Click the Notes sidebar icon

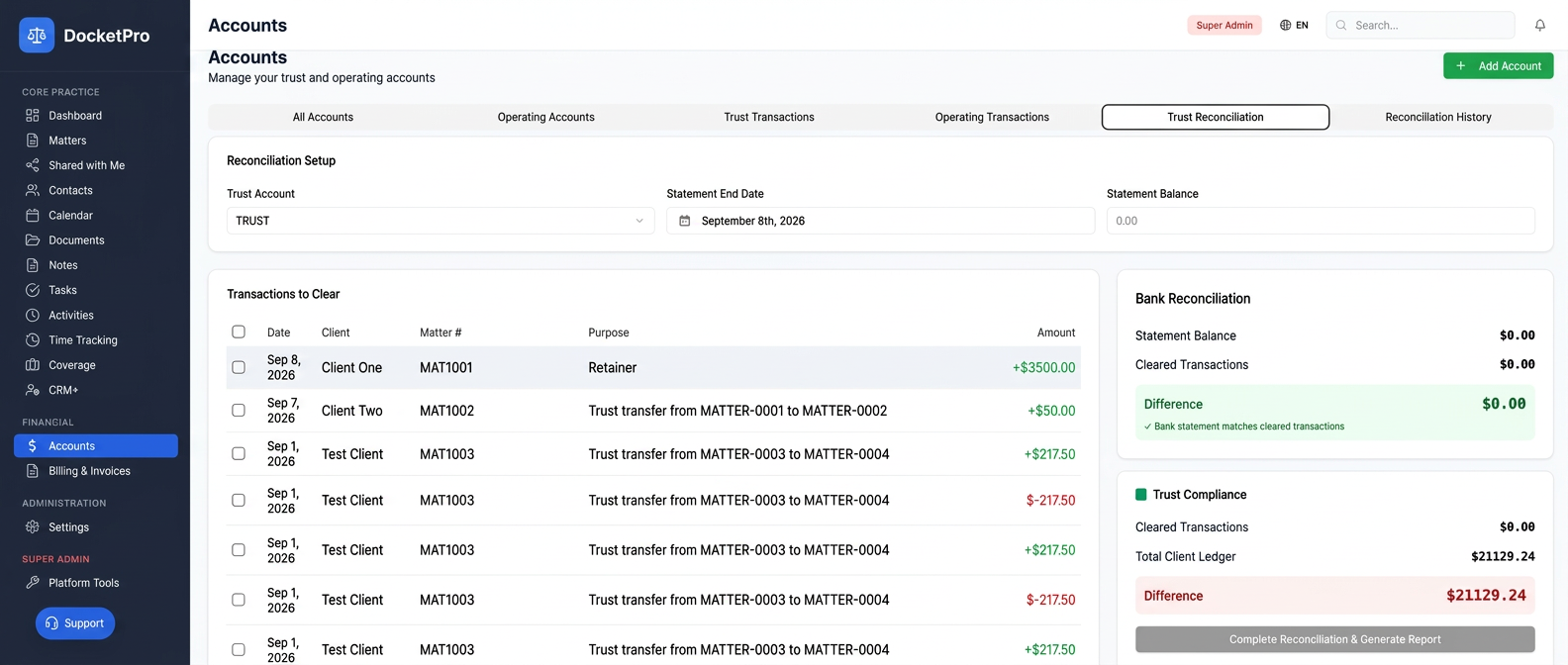[x=33, y=265]
